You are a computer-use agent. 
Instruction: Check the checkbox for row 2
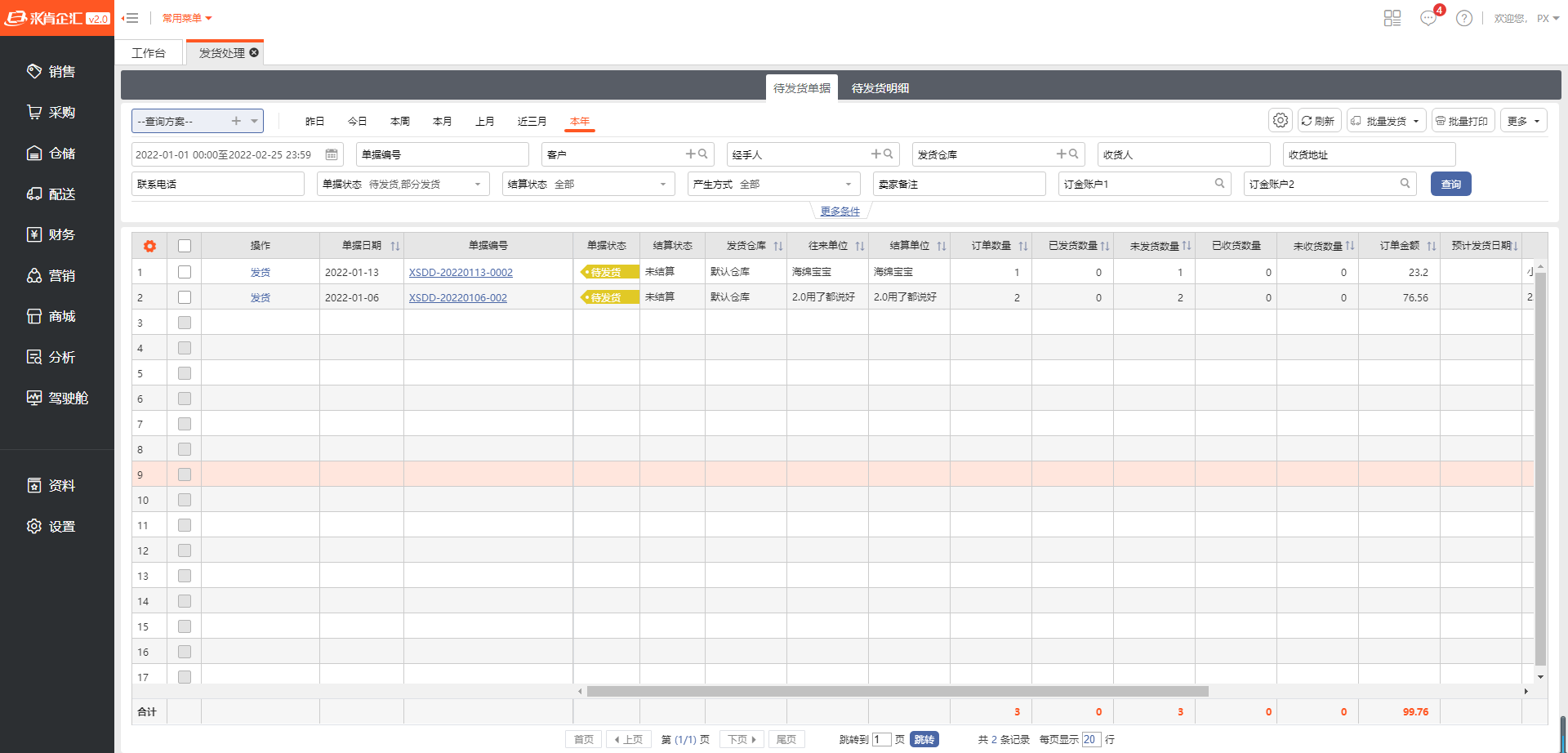185,297
